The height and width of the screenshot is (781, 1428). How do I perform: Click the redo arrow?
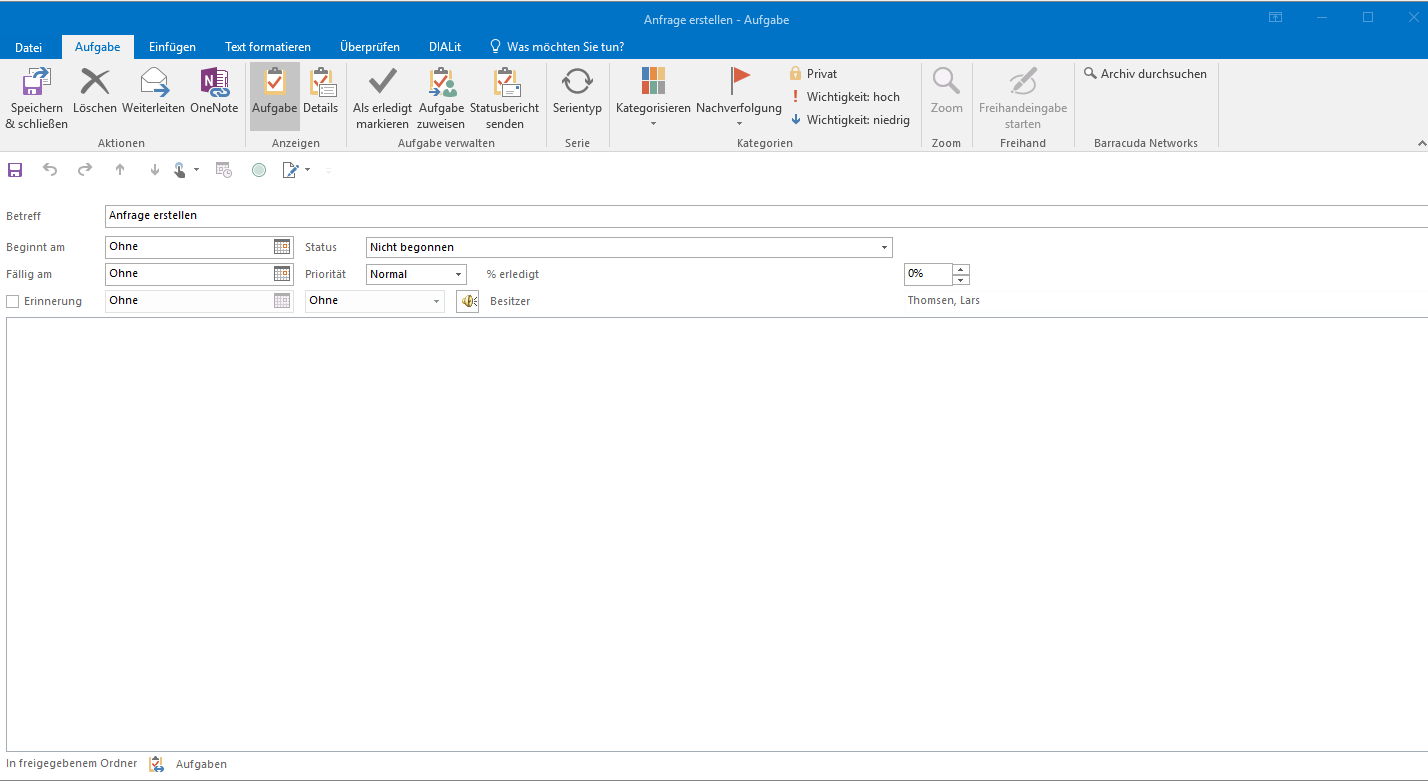(x=85, y=170)
